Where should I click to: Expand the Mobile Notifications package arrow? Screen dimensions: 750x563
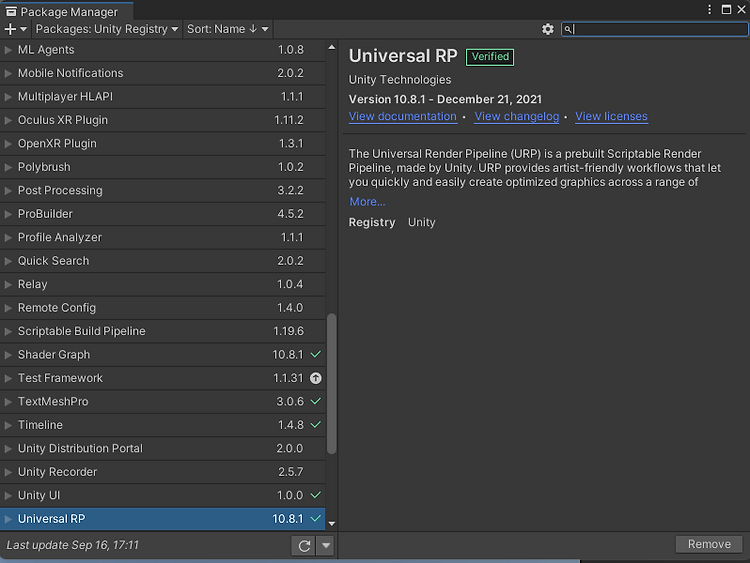click(x=8, y=73)
